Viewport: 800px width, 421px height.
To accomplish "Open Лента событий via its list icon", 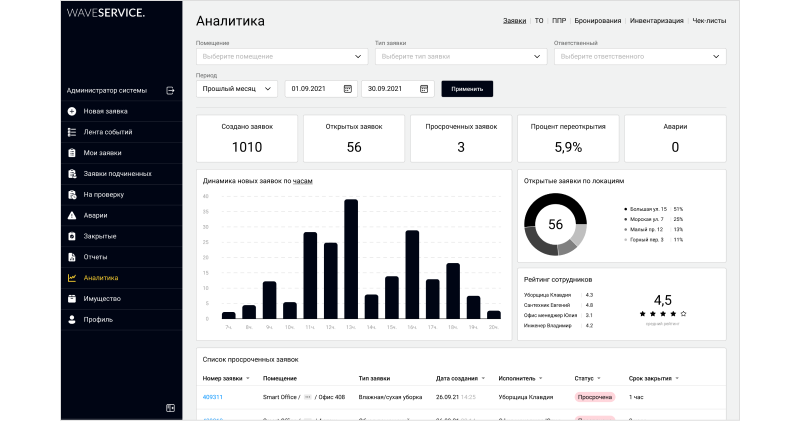I will (72, 132).
